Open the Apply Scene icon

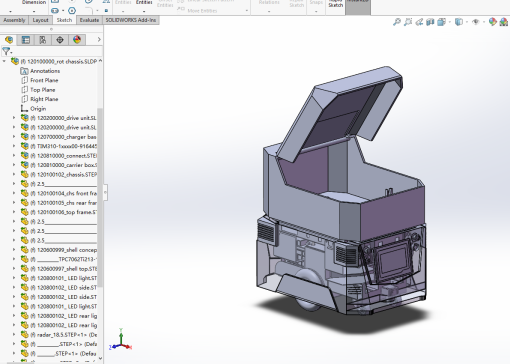pyautogui.click(x=504, y=22)
